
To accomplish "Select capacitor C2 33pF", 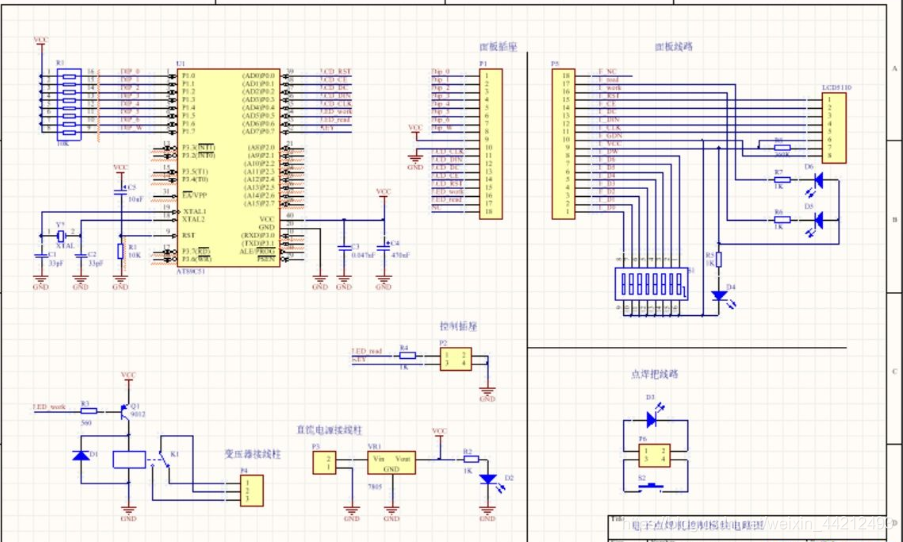I will (81, 255).
